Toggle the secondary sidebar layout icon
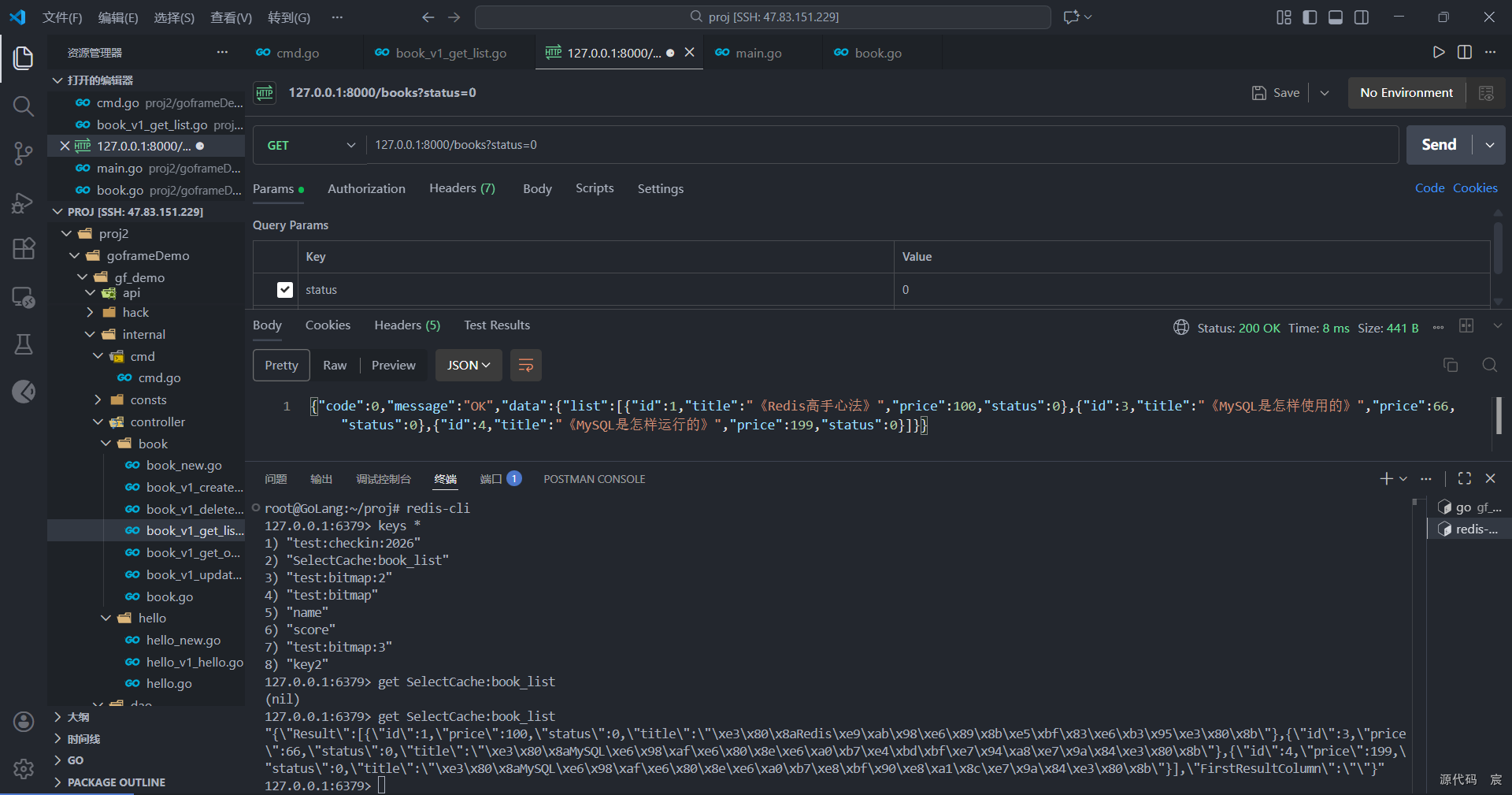1512x795 pixels. [1362, 17]
